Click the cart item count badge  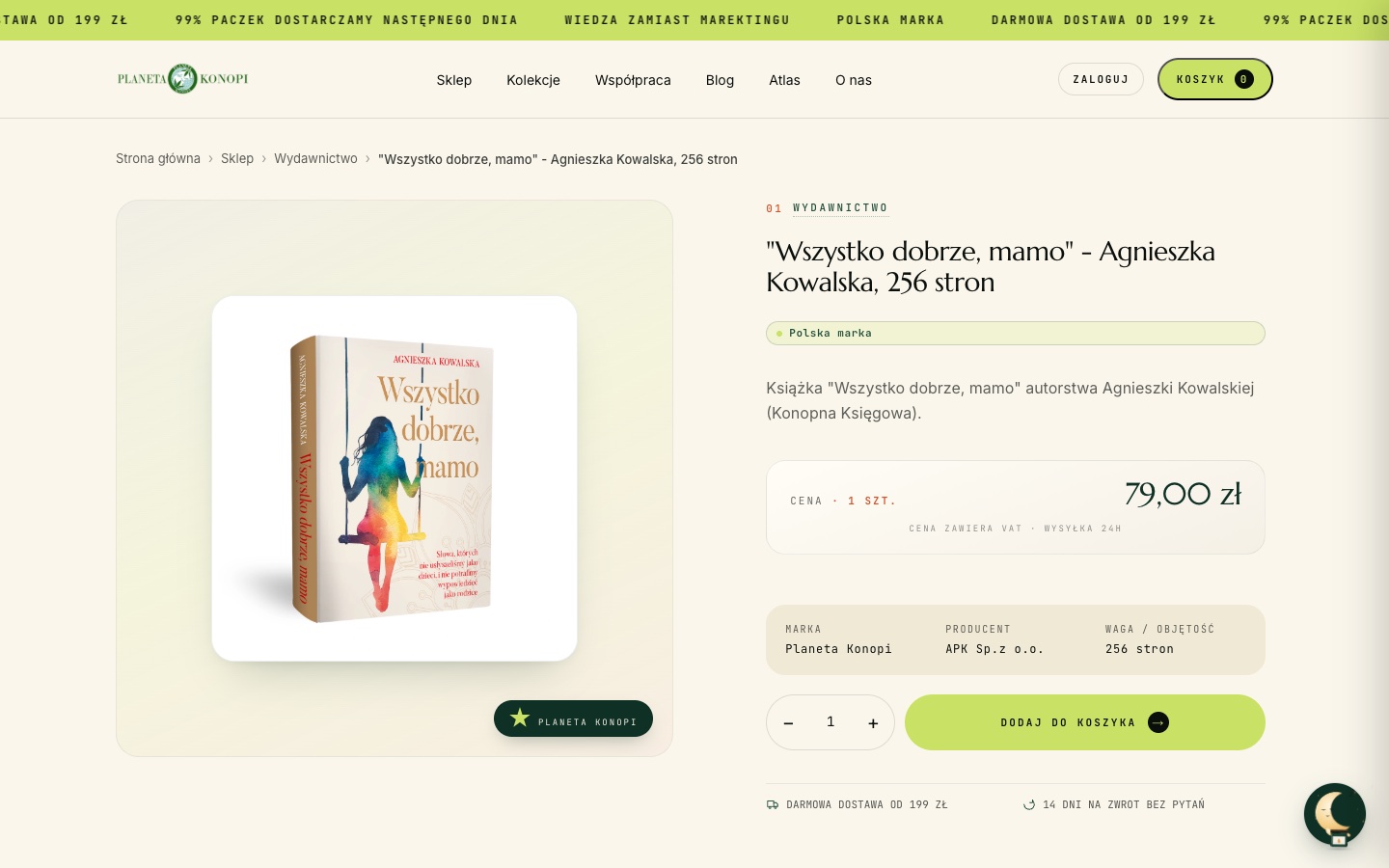click(1244, 79)
